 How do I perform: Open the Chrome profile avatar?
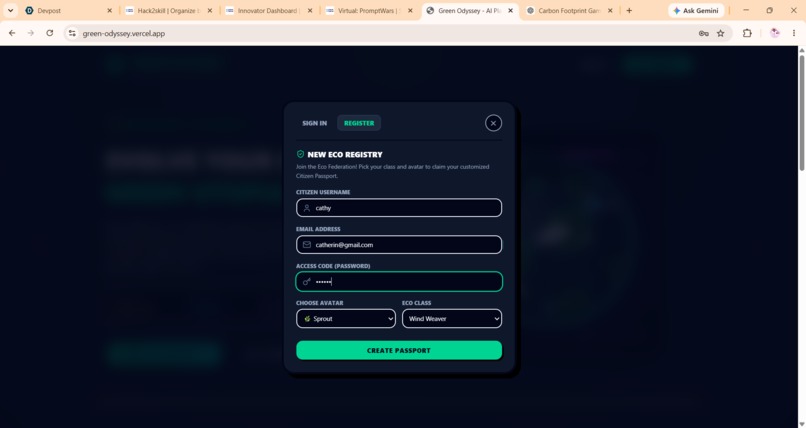click(x=775, y=33)
